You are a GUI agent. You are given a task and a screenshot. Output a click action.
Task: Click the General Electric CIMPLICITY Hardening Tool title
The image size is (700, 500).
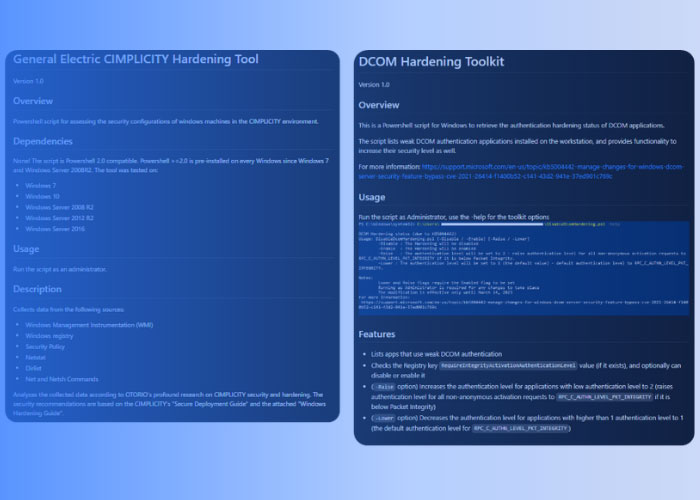(136, 59)
